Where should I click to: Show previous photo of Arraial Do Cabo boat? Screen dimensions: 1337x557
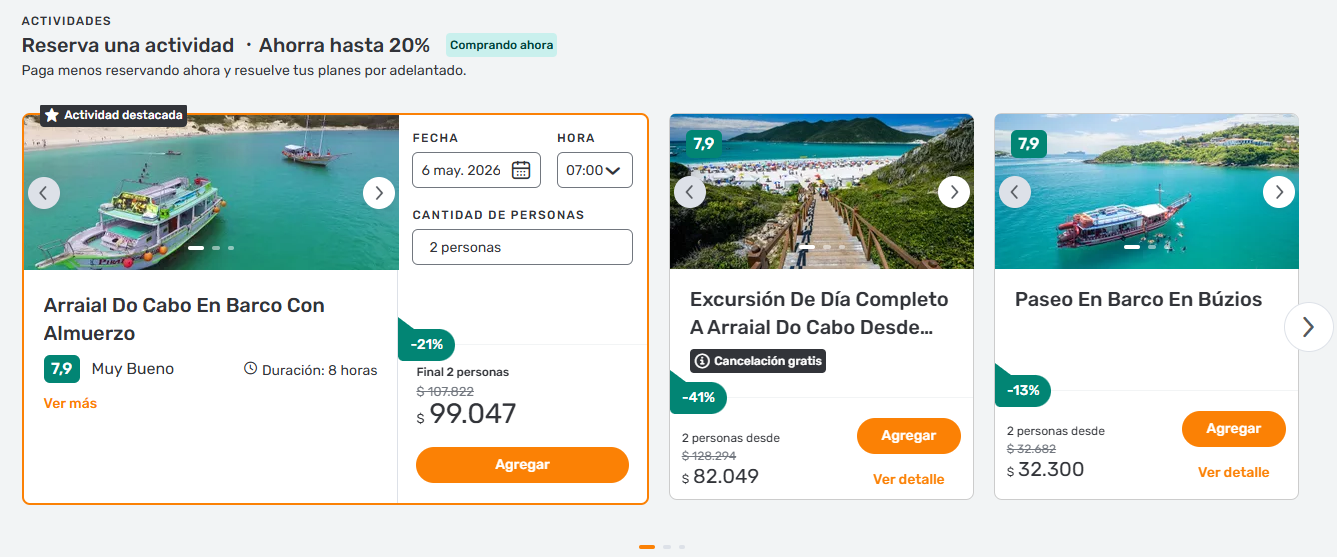[x=44, y=193]
